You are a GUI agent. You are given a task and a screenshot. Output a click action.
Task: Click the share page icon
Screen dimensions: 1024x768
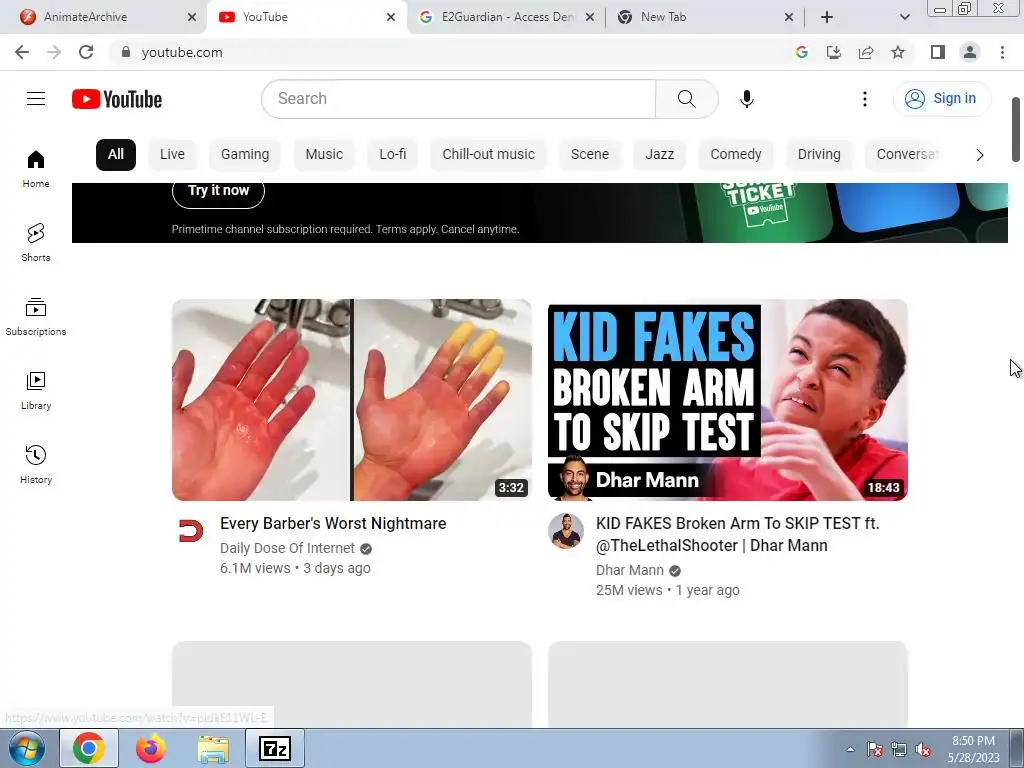(866, 52)
